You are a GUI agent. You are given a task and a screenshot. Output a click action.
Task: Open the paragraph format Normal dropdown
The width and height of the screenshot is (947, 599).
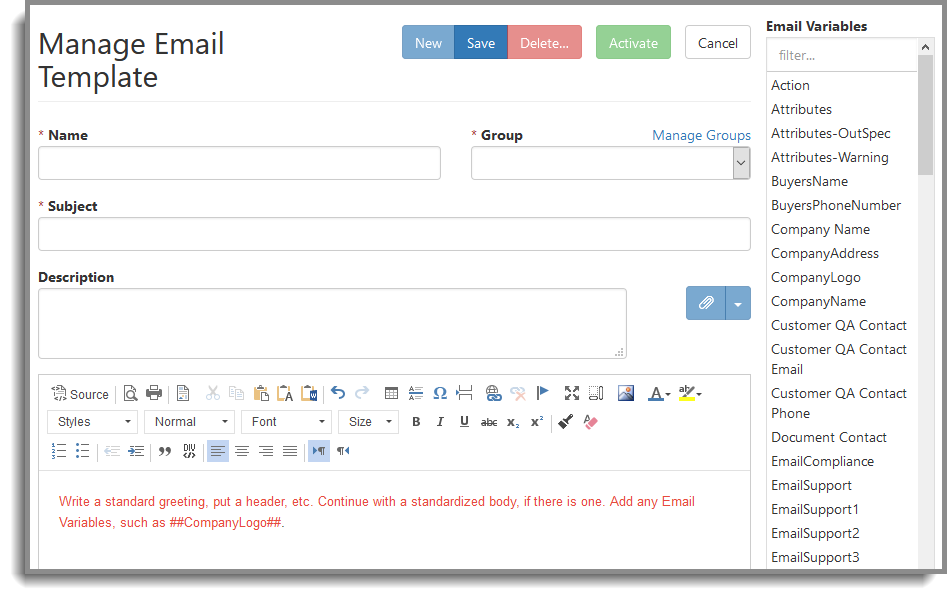[190, 421]
